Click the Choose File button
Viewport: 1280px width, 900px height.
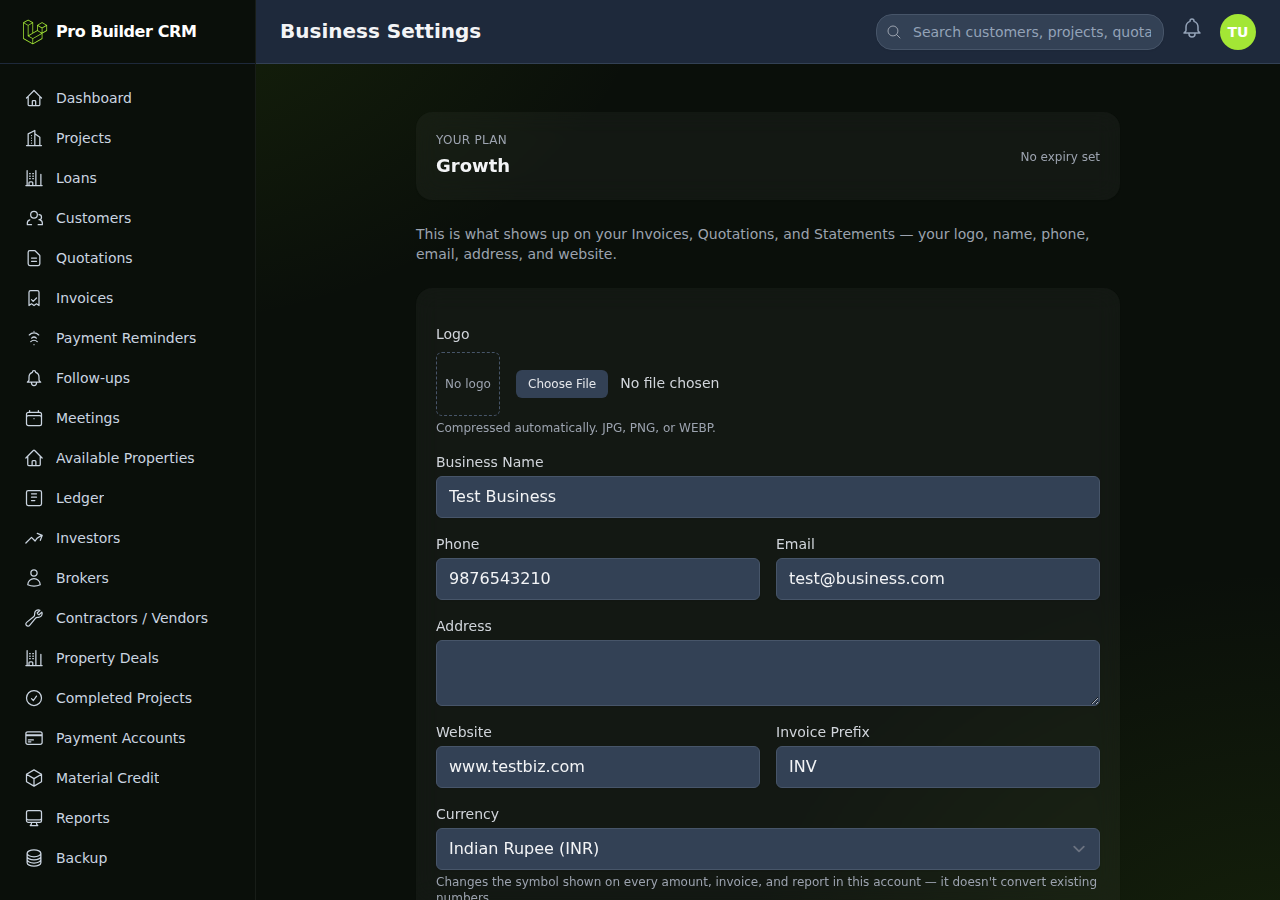click(562, 384)
